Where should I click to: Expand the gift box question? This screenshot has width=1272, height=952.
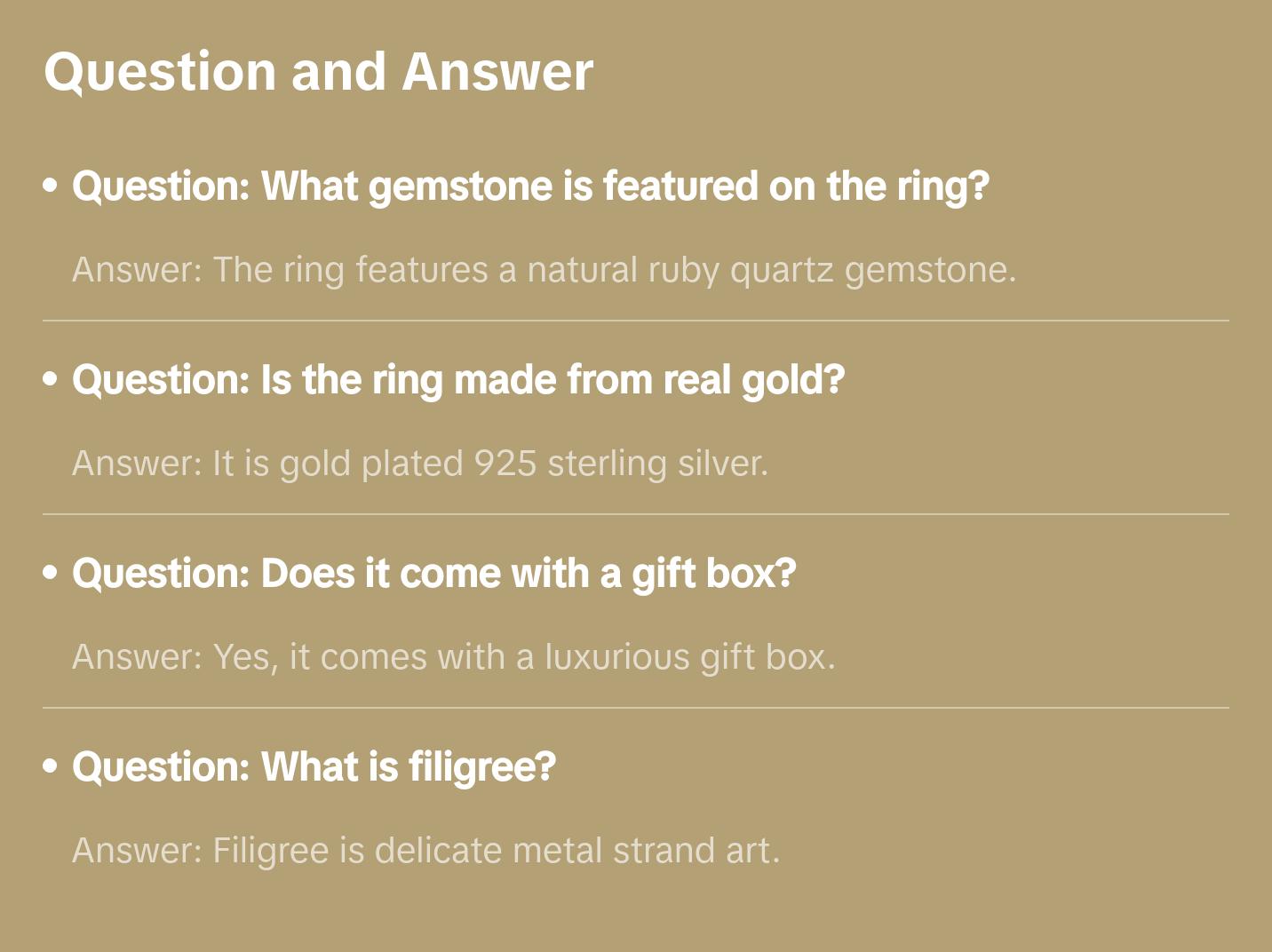click(433, 574)
